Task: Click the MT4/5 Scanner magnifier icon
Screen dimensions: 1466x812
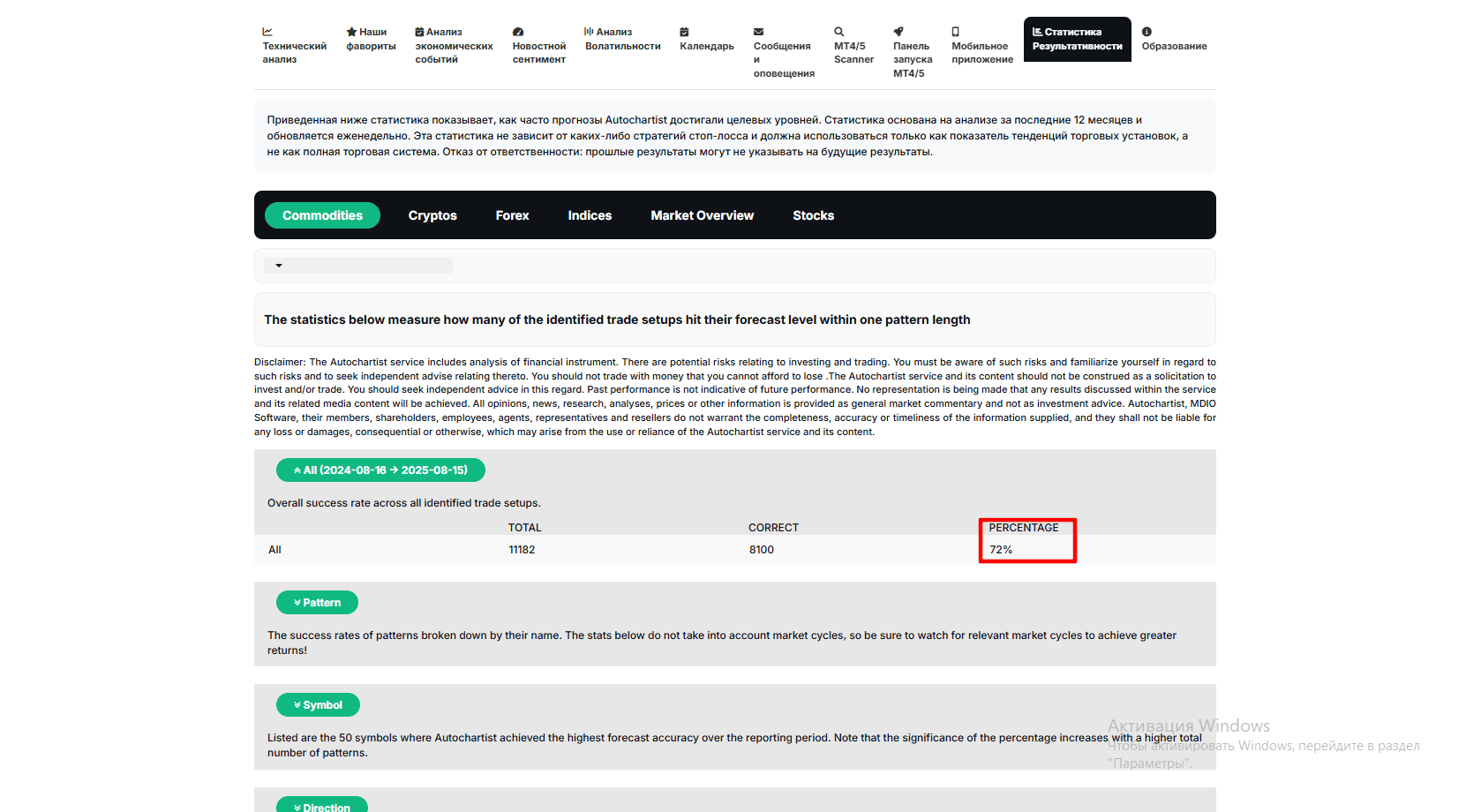Action: tap(839, 32)
